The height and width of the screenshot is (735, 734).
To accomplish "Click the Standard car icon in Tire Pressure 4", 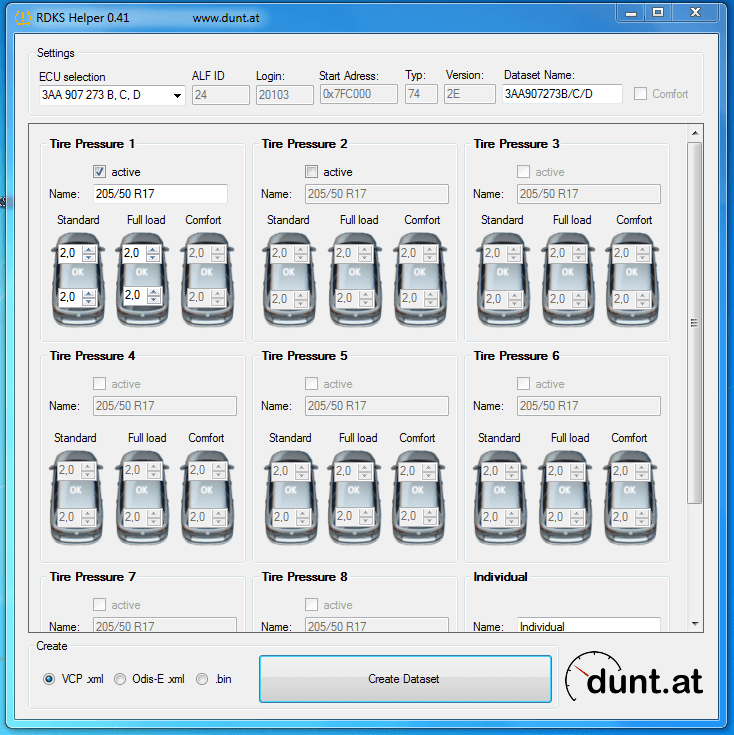I will tap(76, 497).
